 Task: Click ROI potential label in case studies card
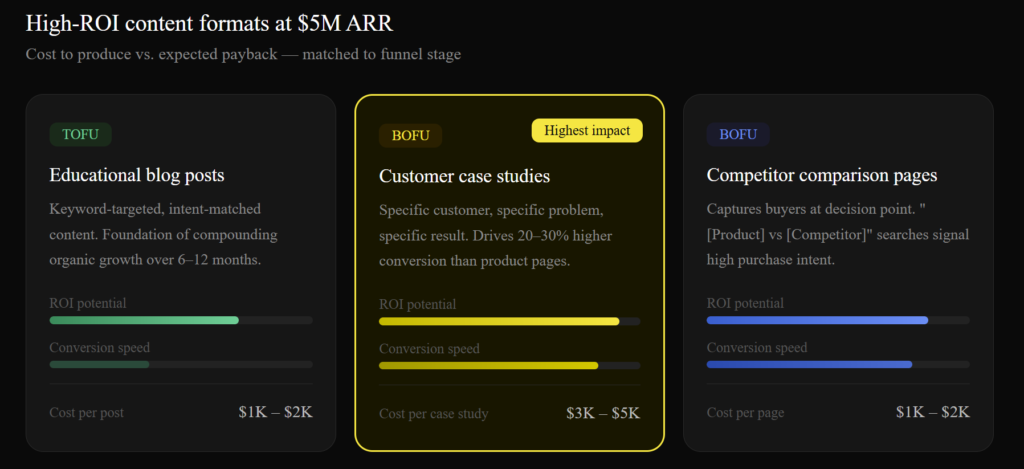click(x=417, y=304)
